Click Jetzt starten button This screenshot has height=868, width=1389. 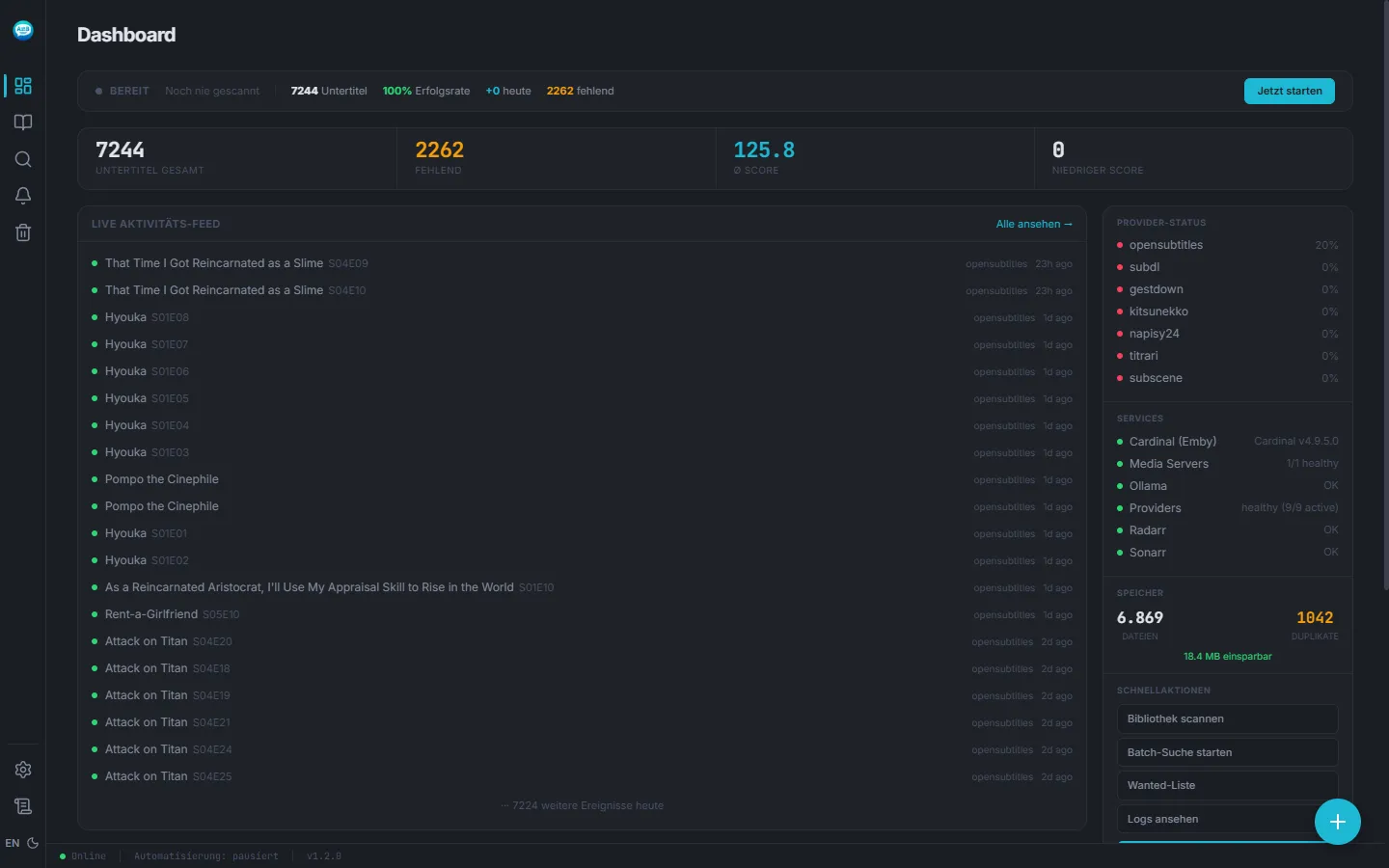coord(1290,91)
